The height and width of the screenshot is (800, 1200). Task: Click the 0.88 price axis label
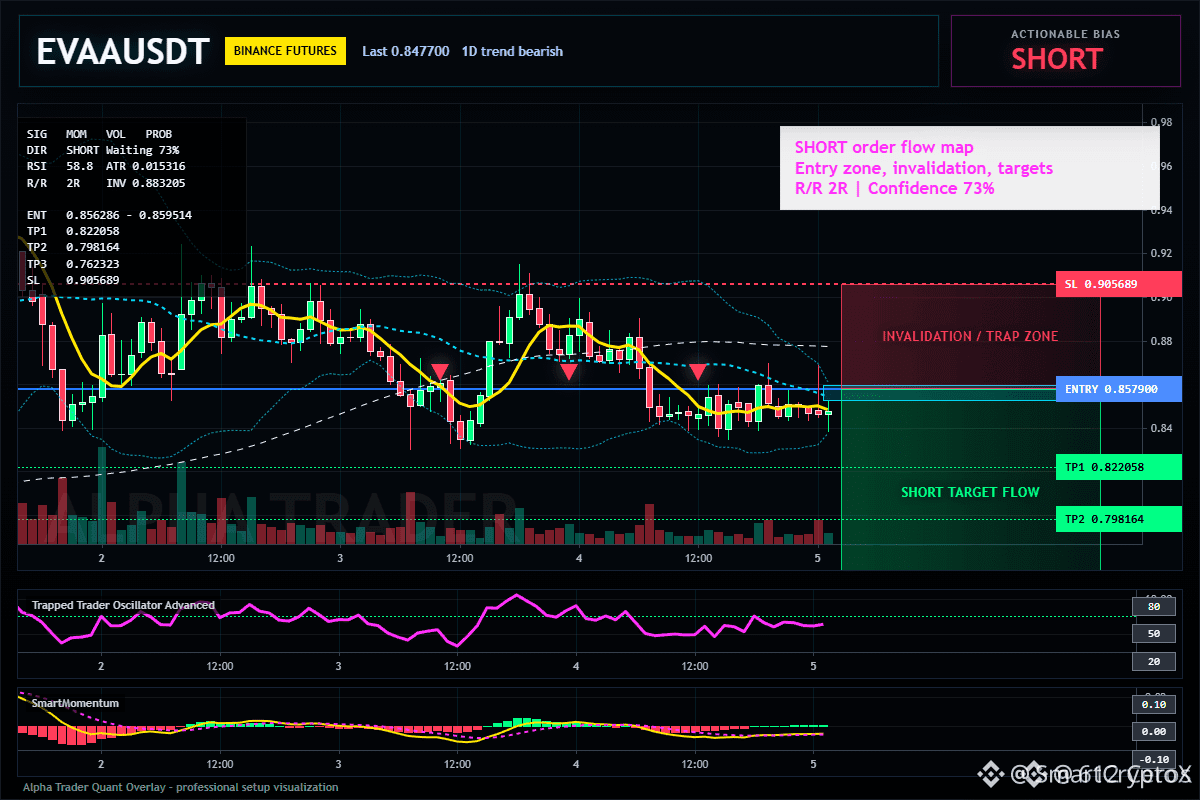[x=1160, y=341]
